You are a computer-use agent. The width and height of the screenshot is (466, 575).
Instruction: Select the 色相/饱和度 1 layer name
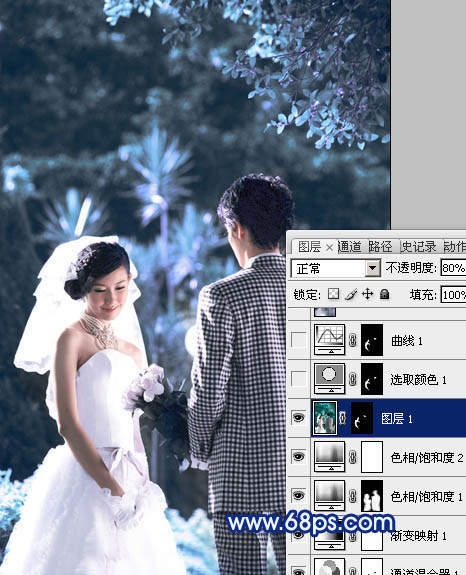[x=427, y=497]
